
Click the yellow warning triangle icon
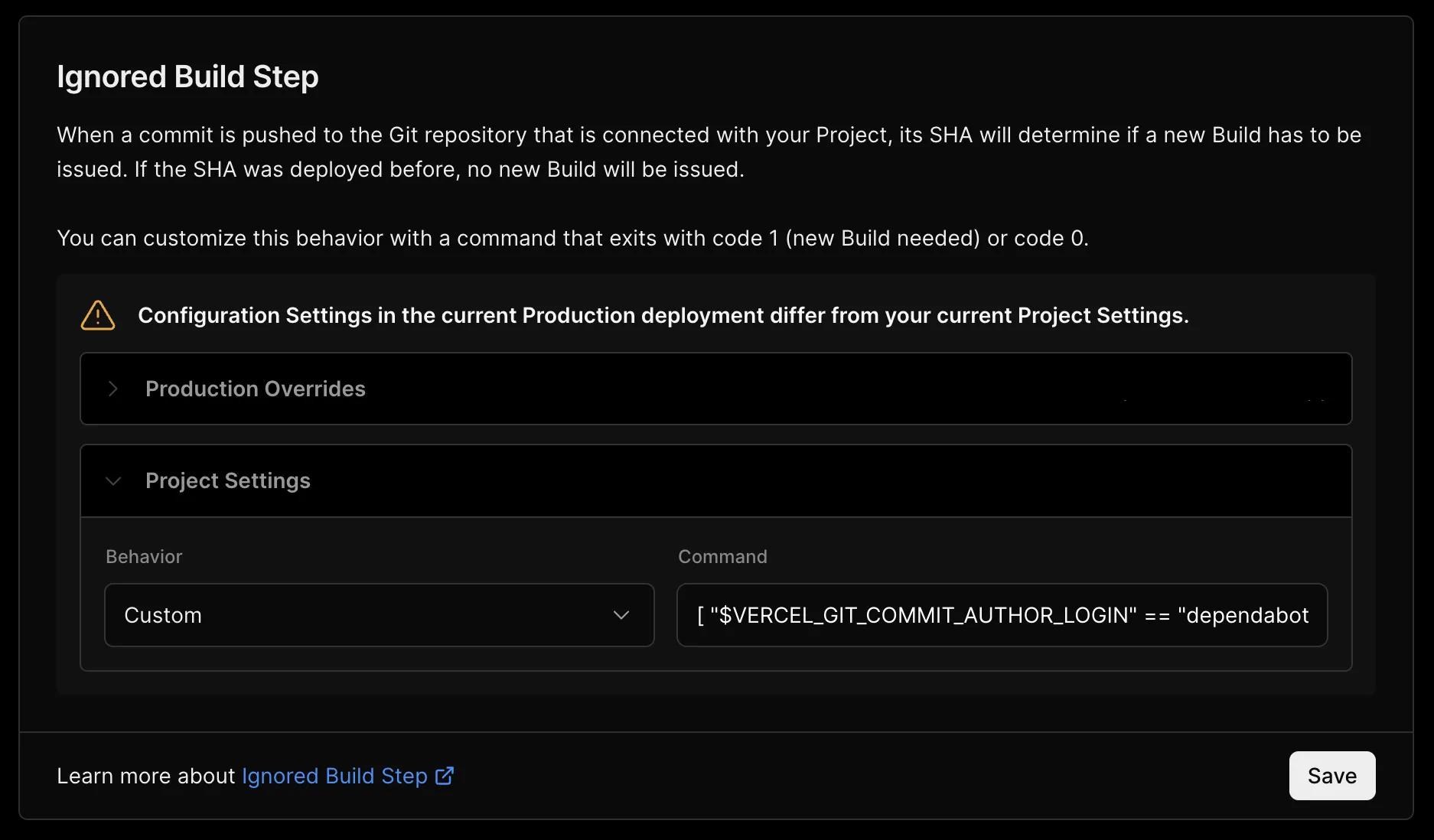[98, 315]
